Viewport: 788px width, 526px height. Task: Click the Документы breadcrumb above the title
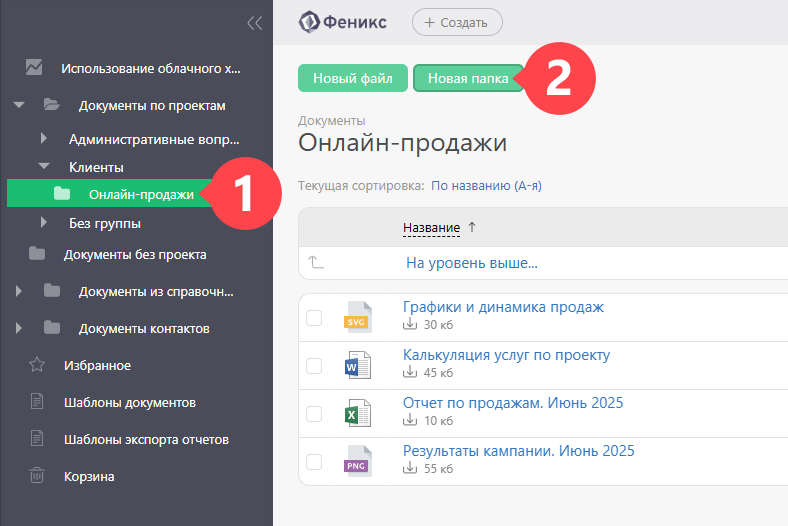[332, 121]
